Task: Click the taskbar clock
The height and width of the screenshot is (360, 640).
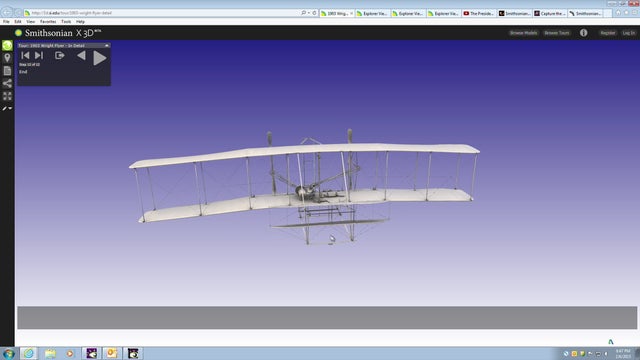Action: [623, 354]
